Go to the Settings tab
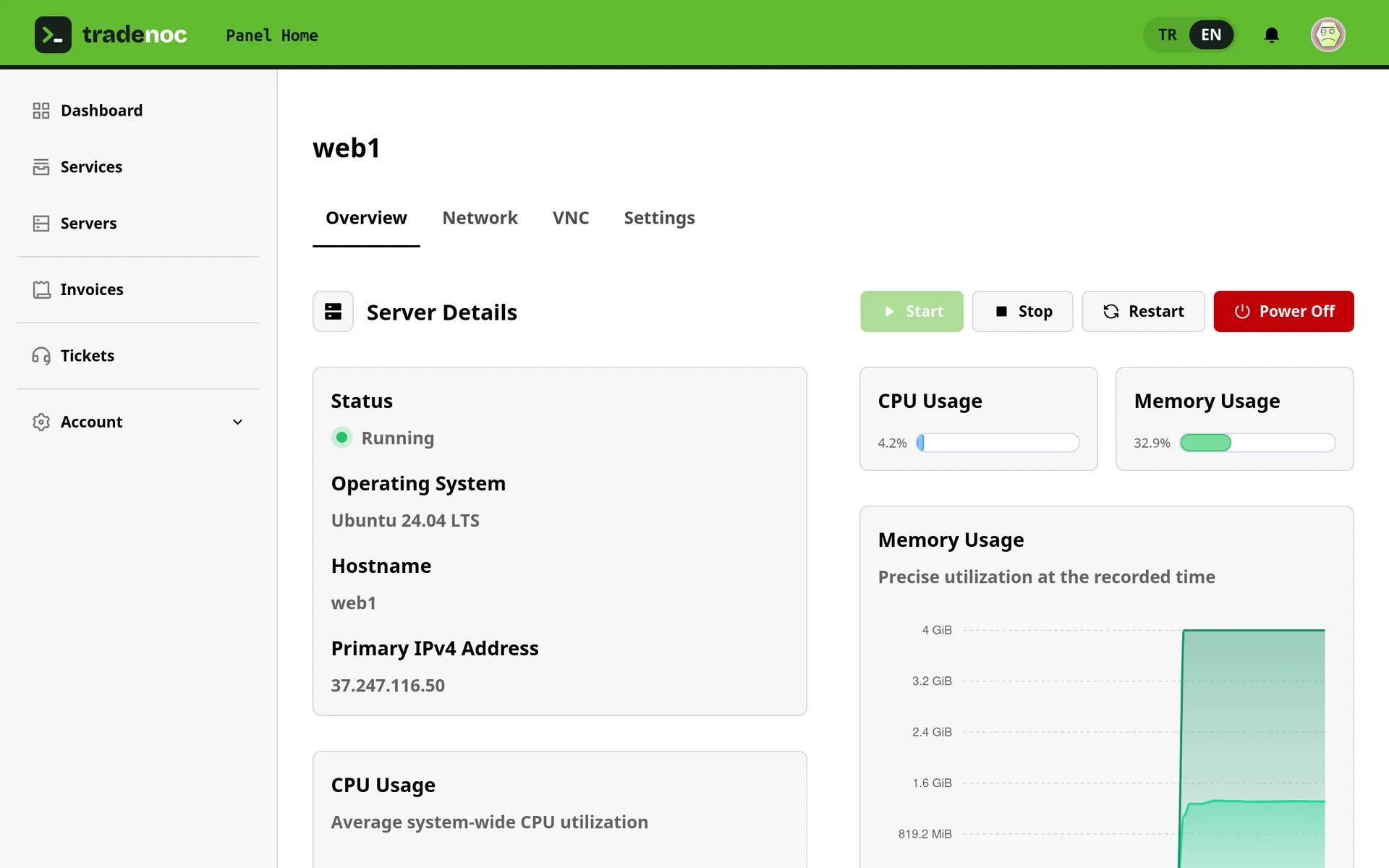Image resolution: width=1389 pixels, height=868 pixels. pos(659,218)
